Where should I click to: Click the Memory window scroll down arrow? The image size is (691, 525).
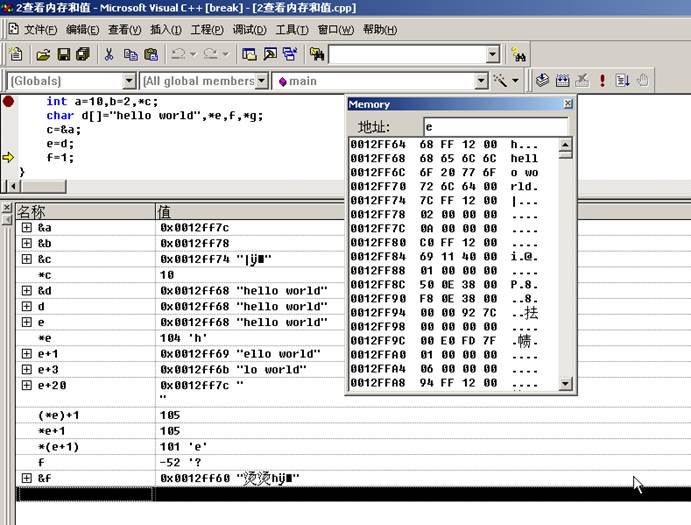pos(566,384)
